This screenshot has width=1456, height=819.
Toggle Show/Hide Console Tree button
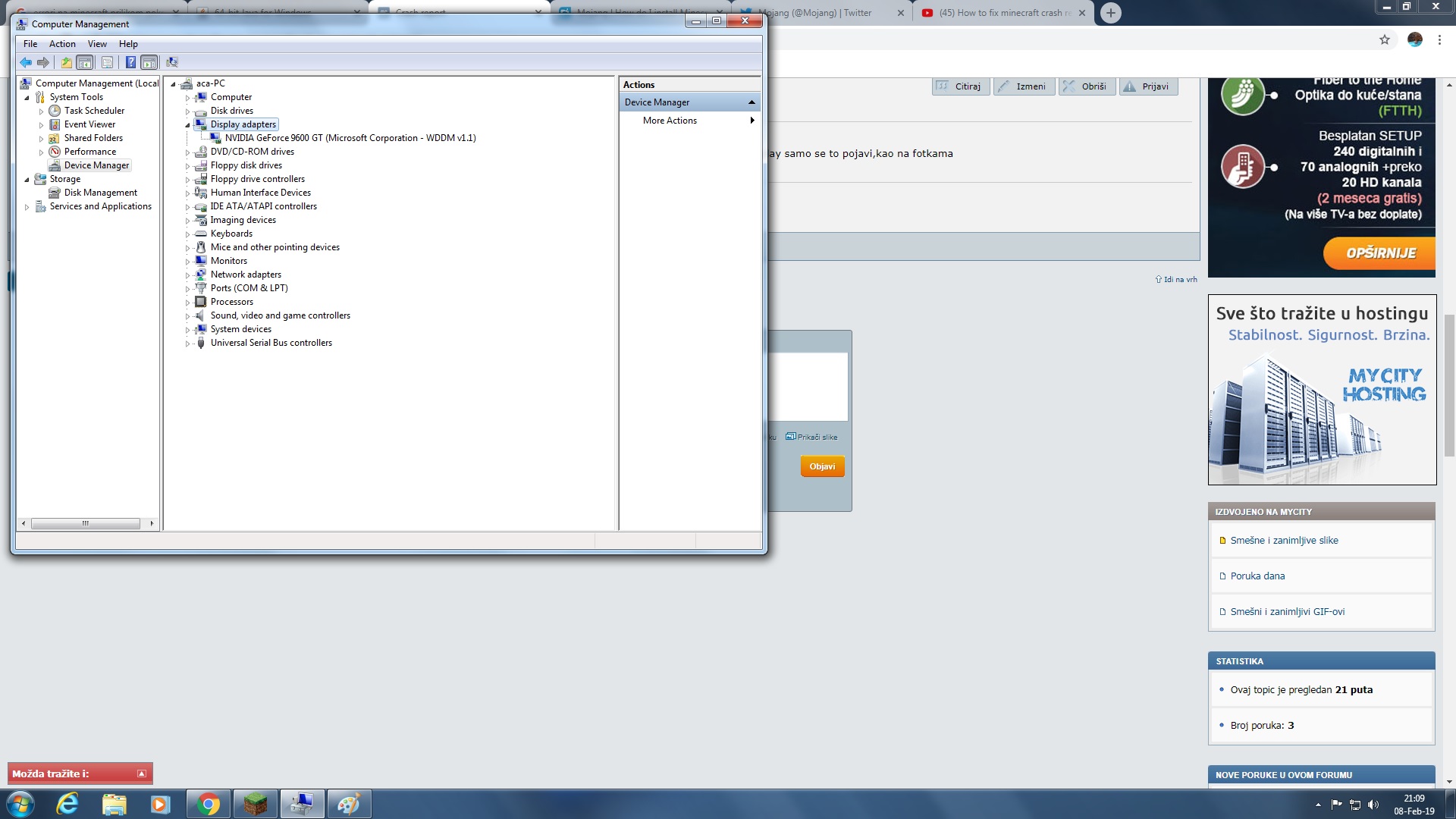point(85,62)
